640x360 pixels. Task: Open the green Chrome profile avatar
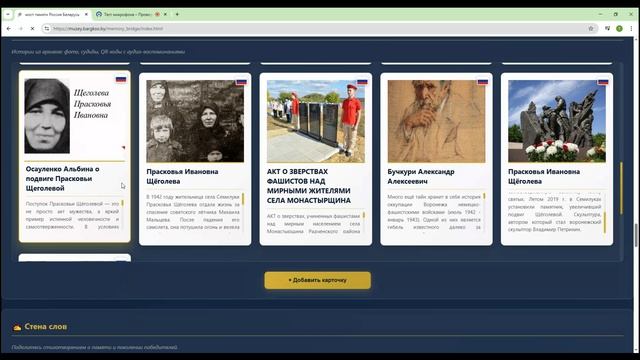(619, 29)
